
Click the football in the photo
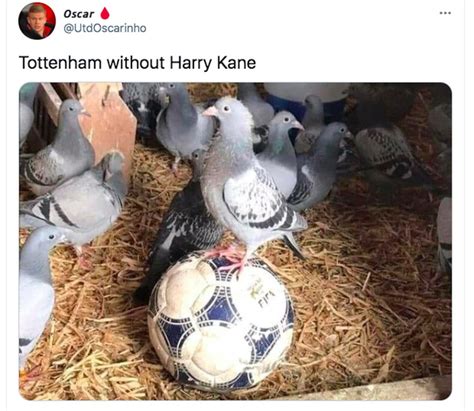coord(221,321)
